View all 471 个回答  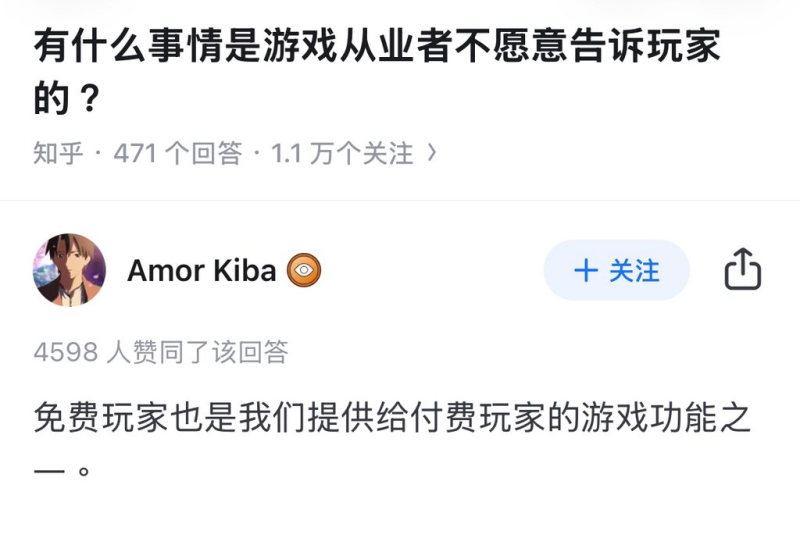[178, 153]
